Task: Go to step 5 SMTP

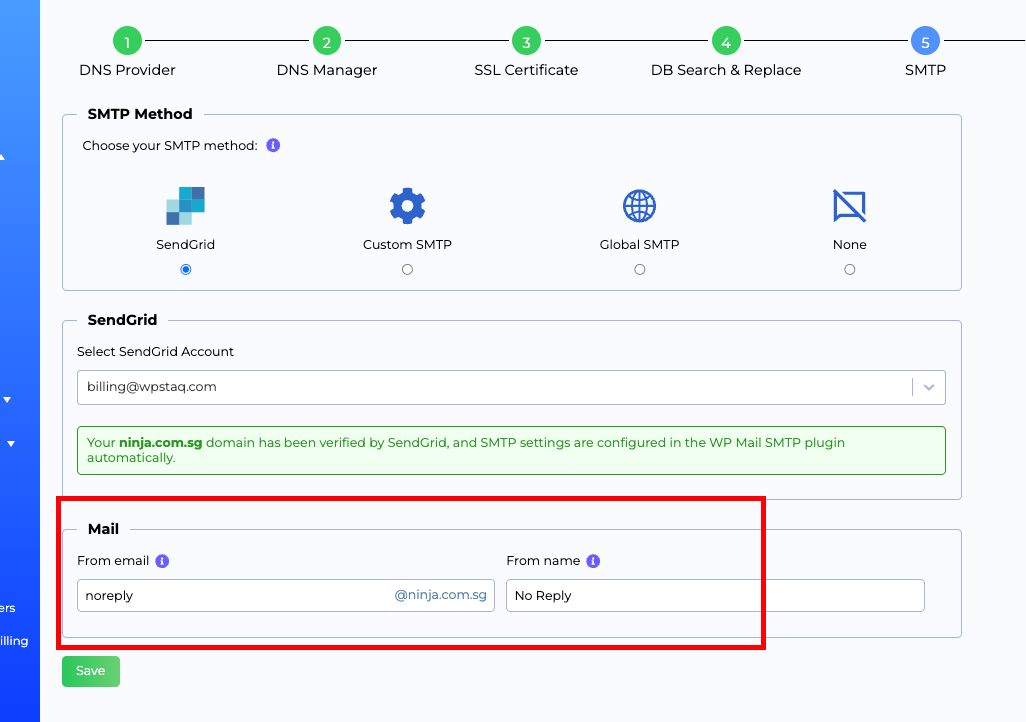Action: [925, 41]
